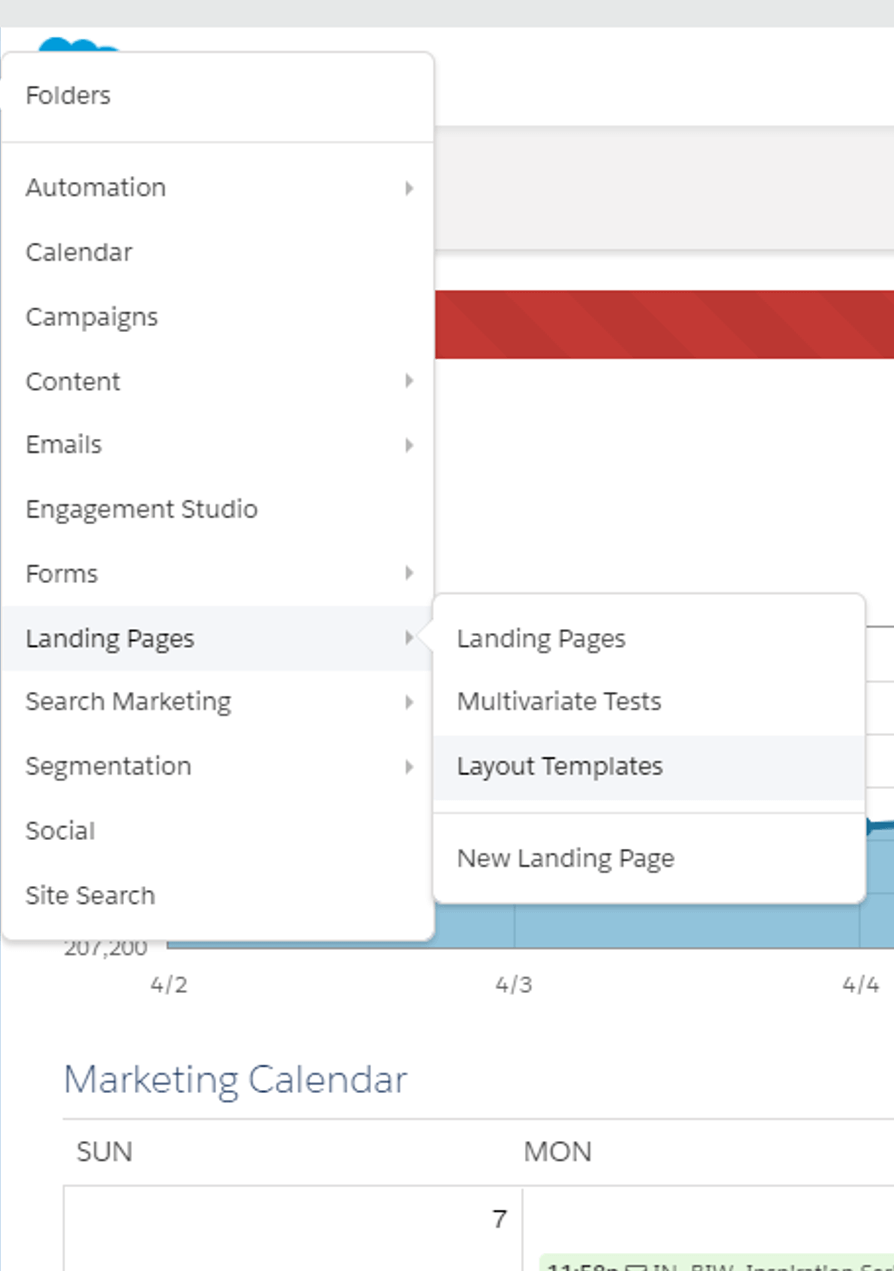Expand the Emails submenu arrow
The image size is (894, 1271).
pos(409,445)
